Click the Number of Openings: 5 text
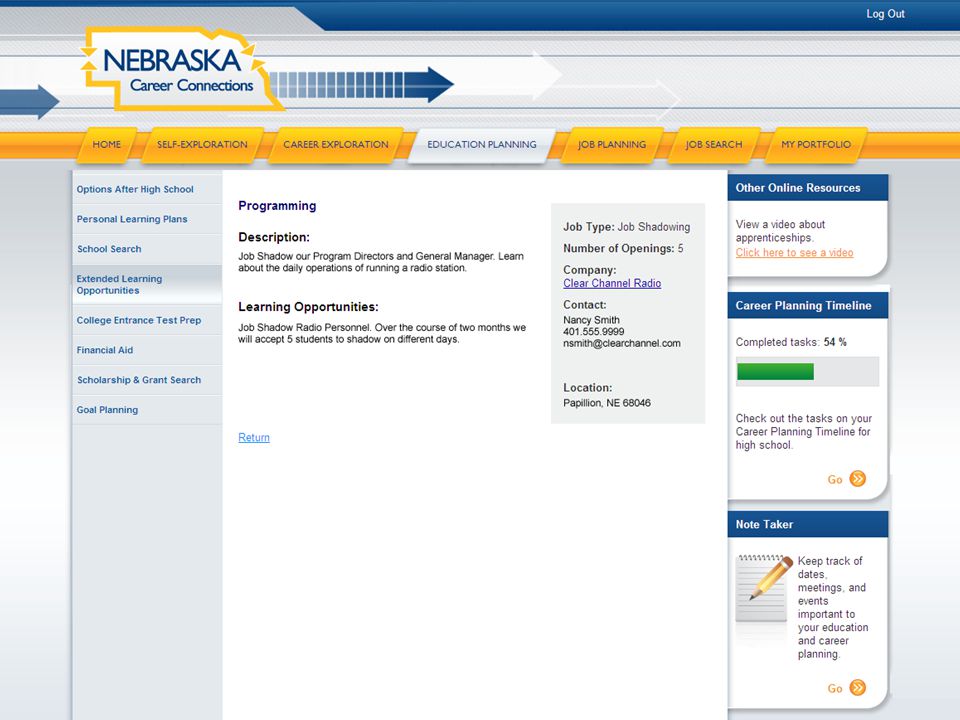This screenshot has width=960, height=720. pos(623,249)
